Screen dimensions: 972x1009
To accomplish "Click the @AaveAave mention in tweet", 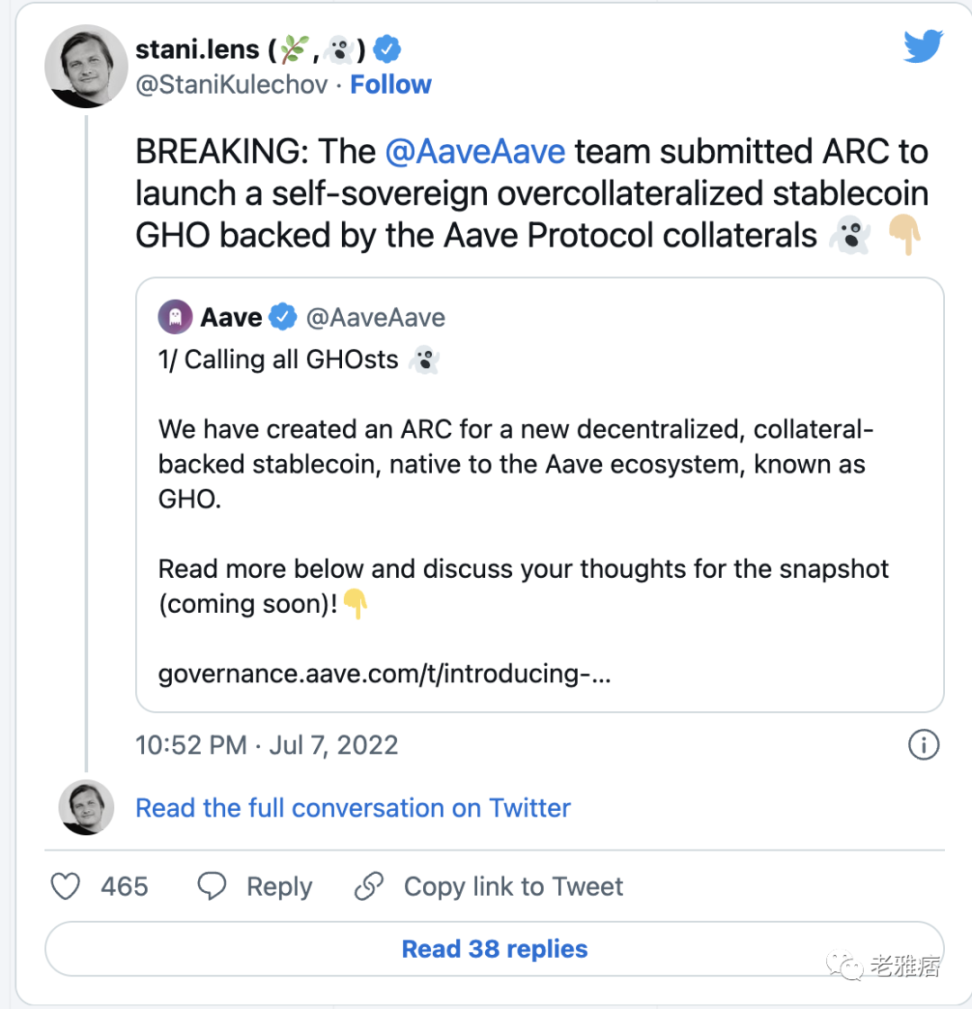I will (x=475, y=152).
